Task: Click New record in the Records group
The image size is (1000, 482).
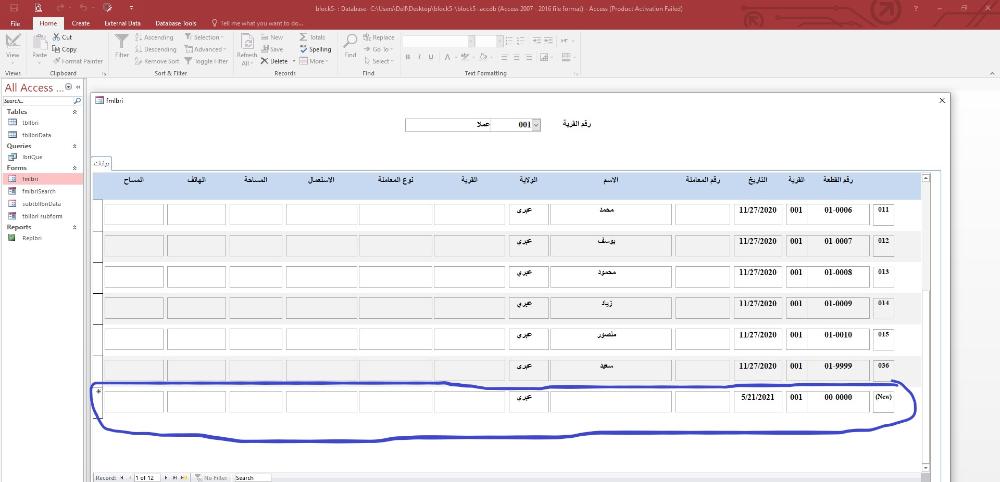Action: pos(273,38)
